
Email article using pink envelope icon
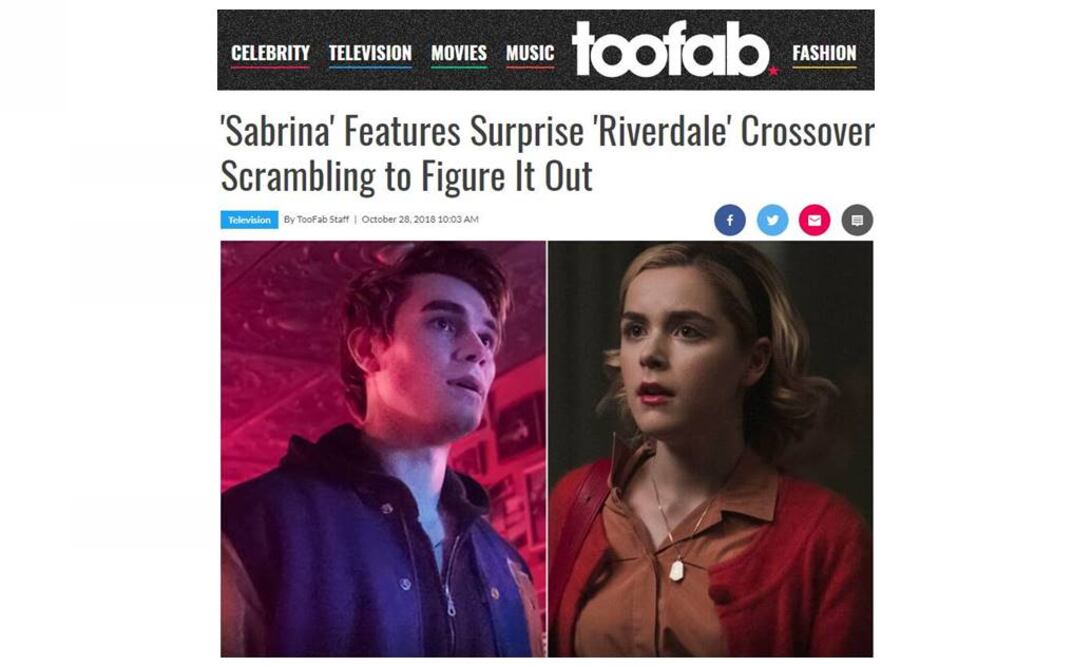[815, 220]
